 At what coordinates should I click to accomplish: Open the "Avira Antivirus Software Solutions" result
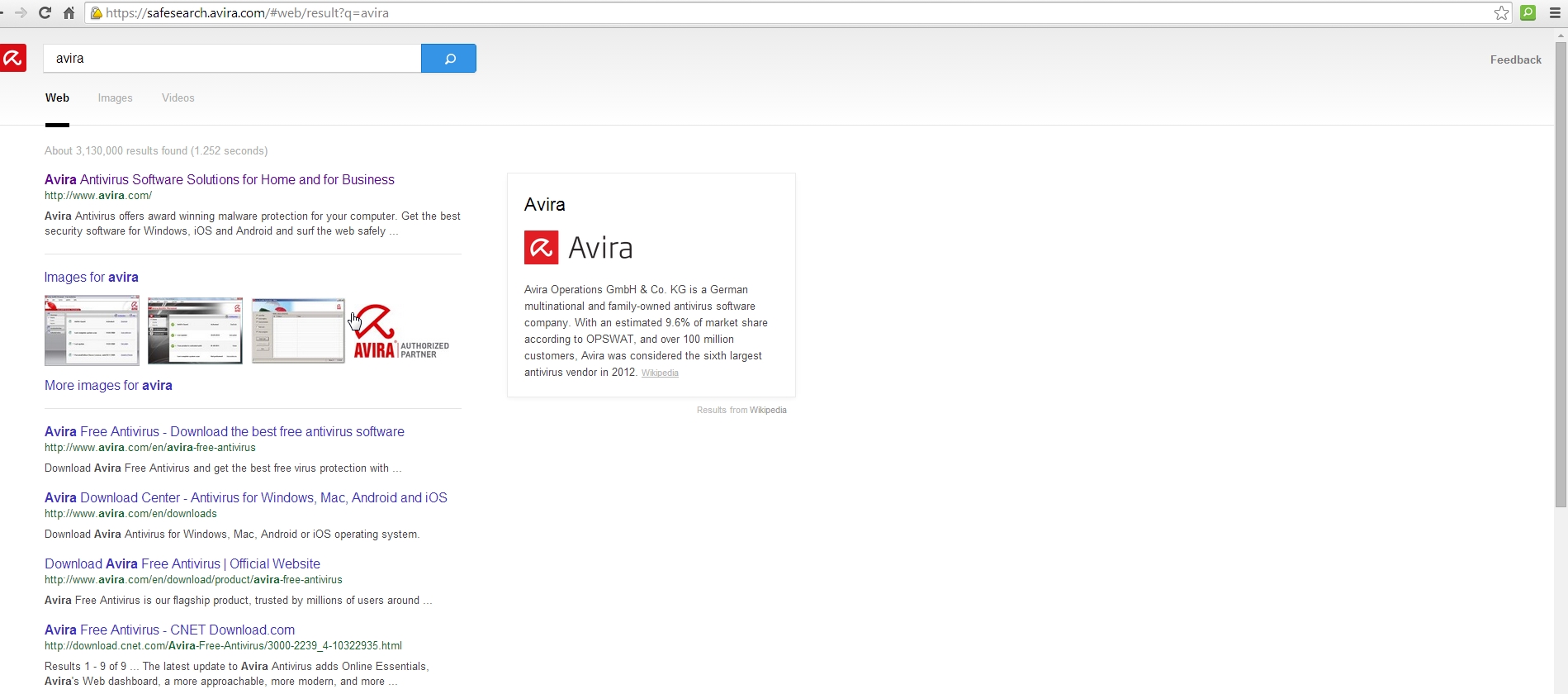click(220, 180)
